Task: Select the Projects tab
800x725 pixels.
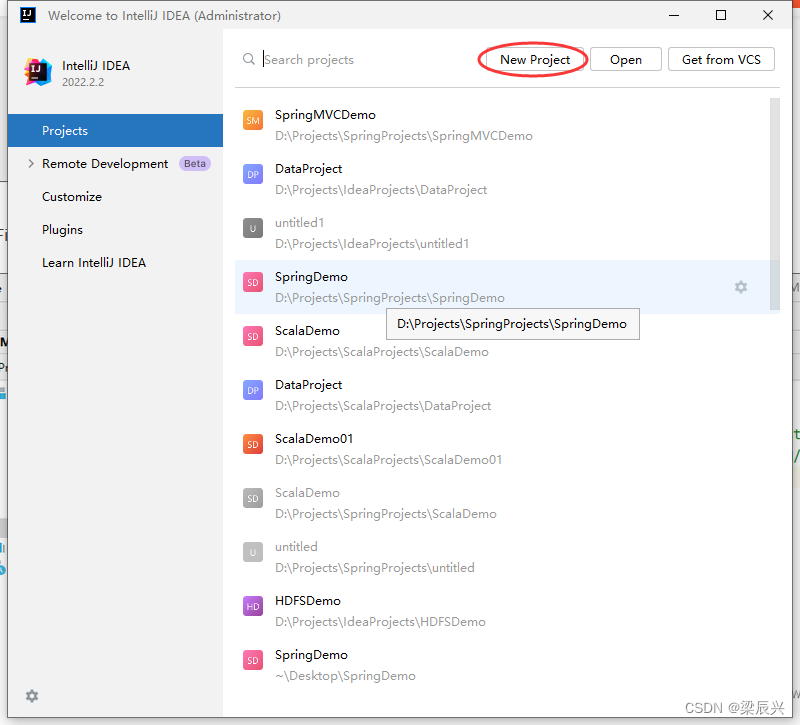Action: 115,131
